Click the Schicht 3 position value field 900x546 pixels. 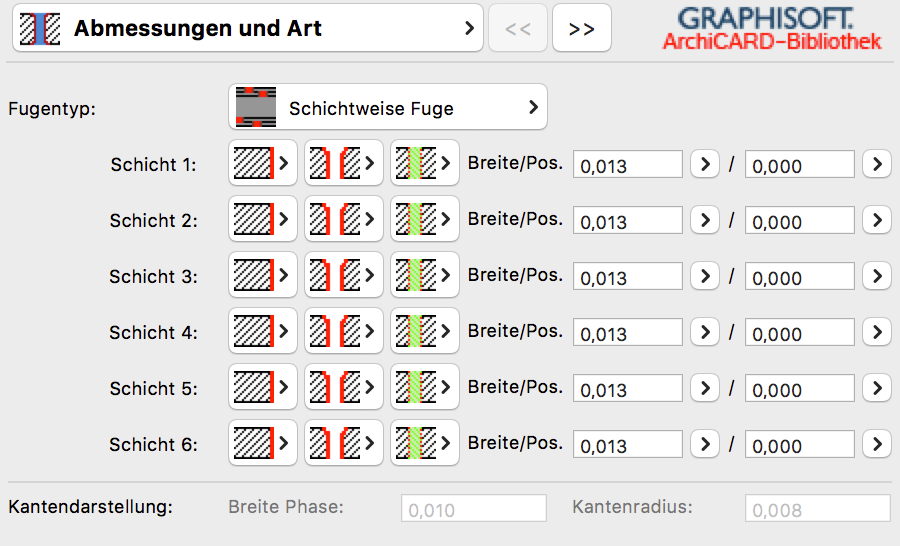pos(800,277)
